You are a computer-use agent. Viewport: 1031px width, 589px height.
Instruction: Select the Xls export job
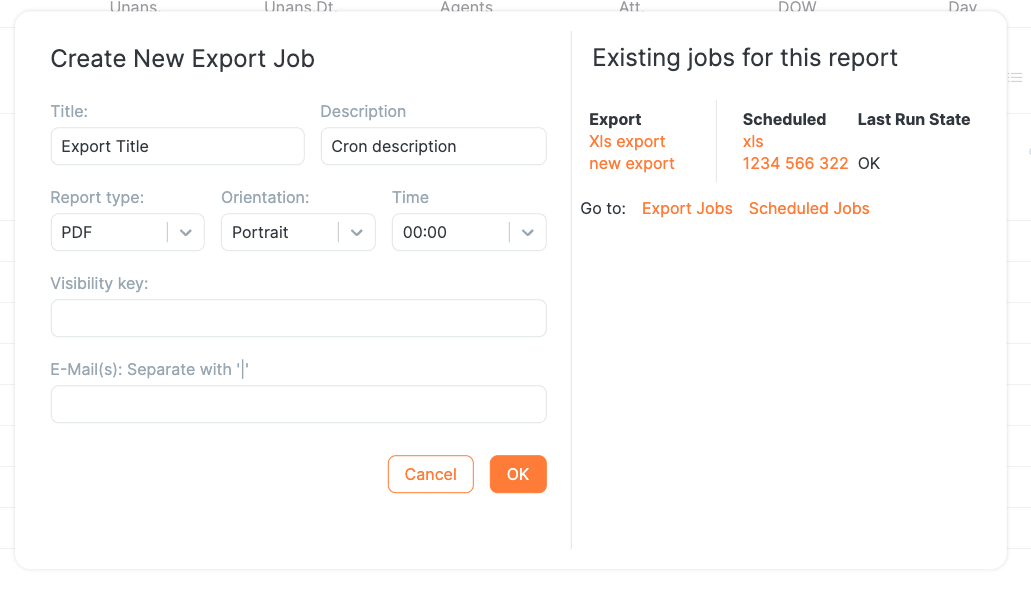[x=627, y=141]
